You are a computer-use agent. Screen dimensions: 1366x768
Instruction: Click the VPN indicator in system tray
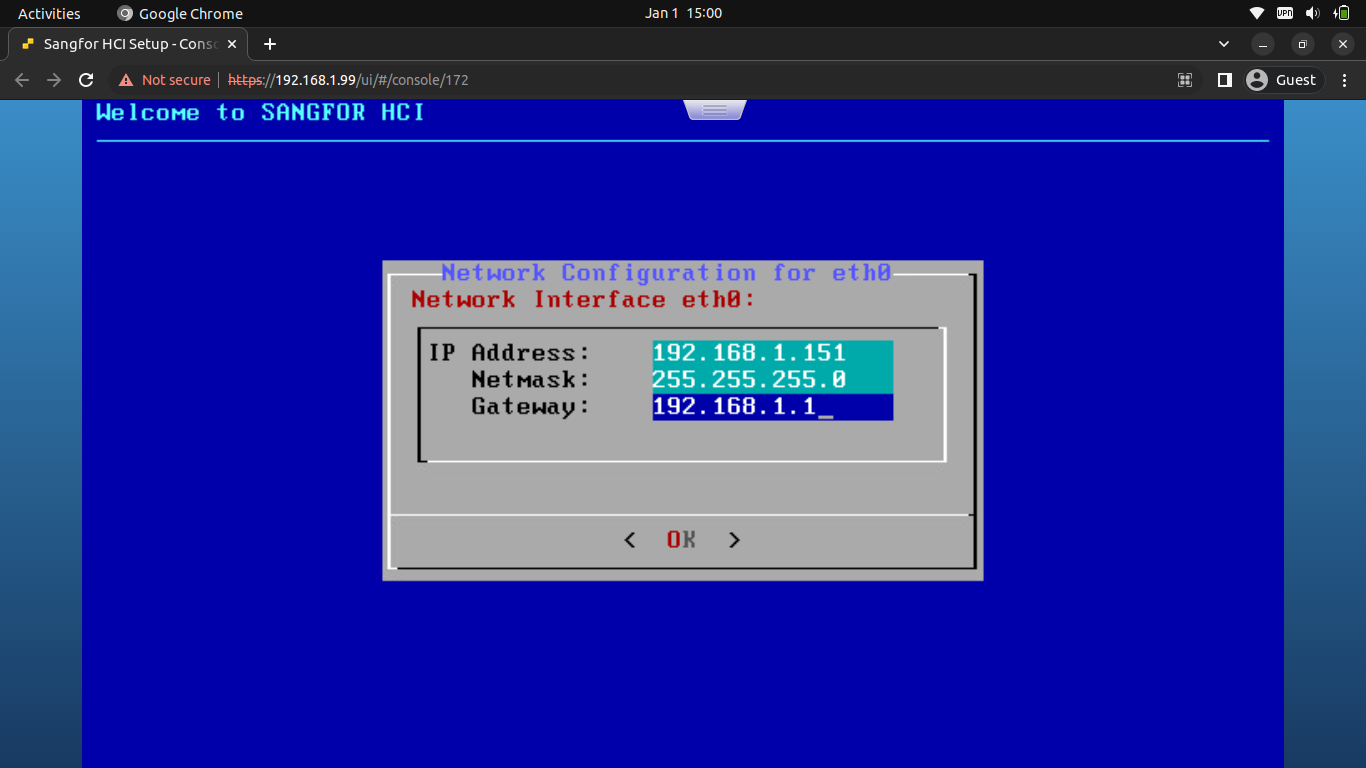(1285, 13)
